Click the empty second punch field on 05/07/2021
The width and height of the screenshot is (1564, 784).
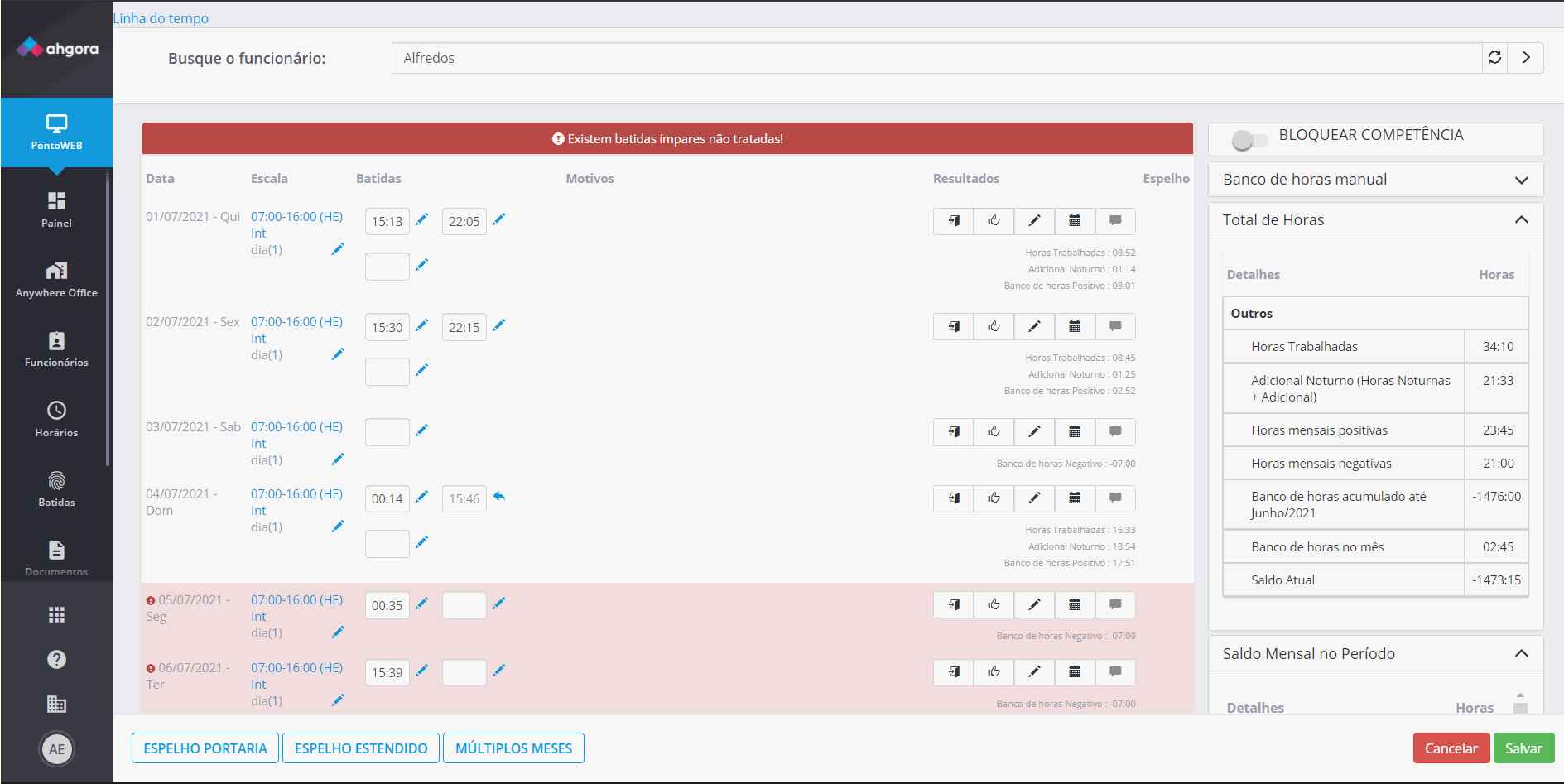464,605
